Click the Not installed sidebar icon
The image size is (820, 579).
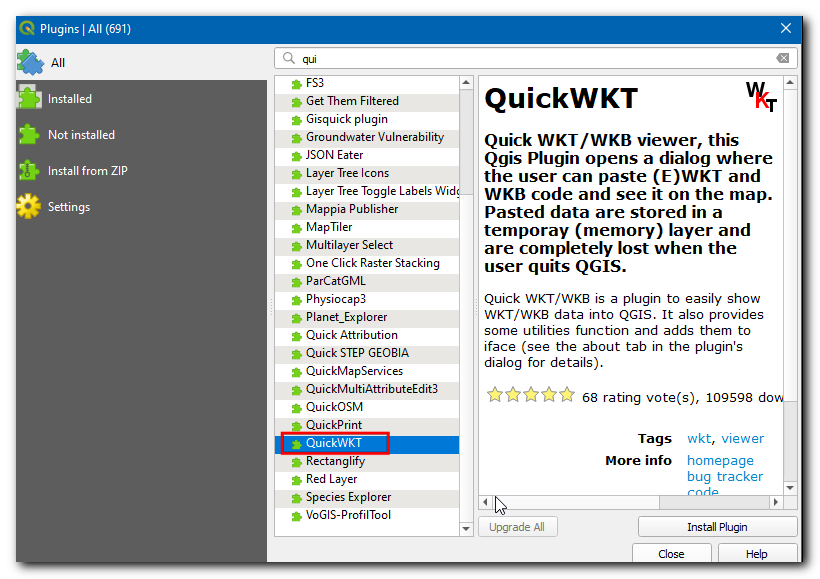[x=28, y=134]
